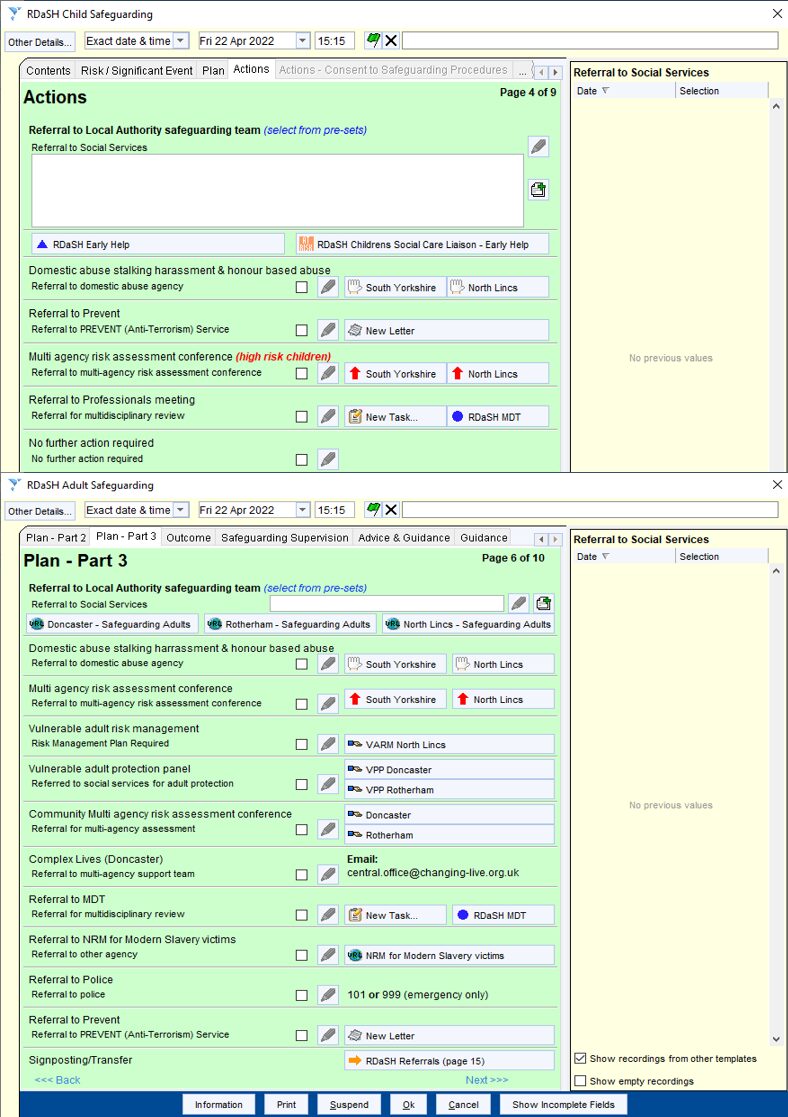Open date picker dropdown in Adult Safeguarding window

pyautogui.click(x=303, y=509)
